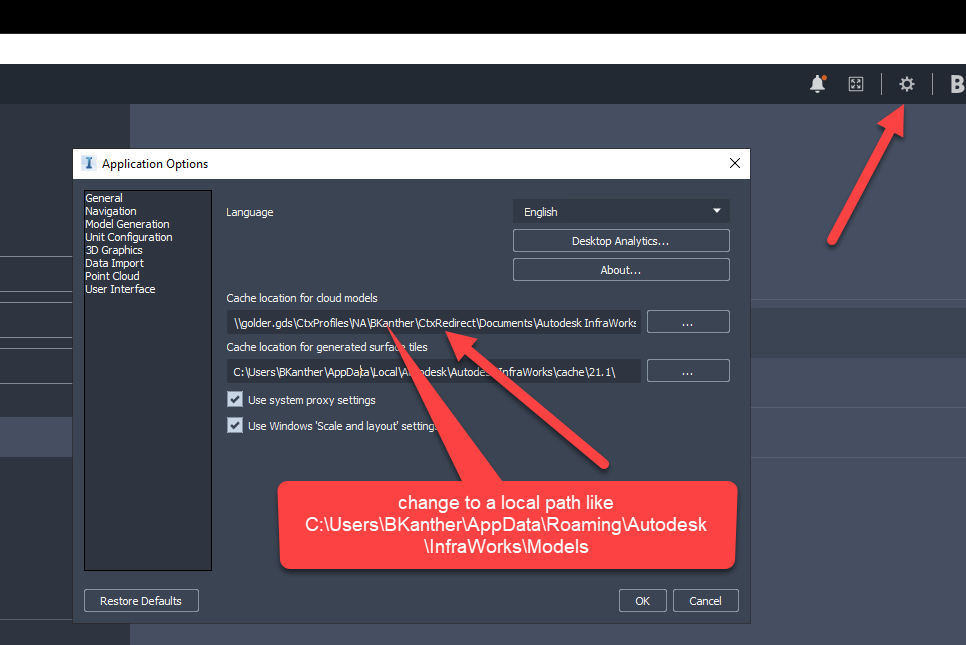The image size is (966, 645).
Task: Open settings via the gear icon
Action: coord(906,84)
